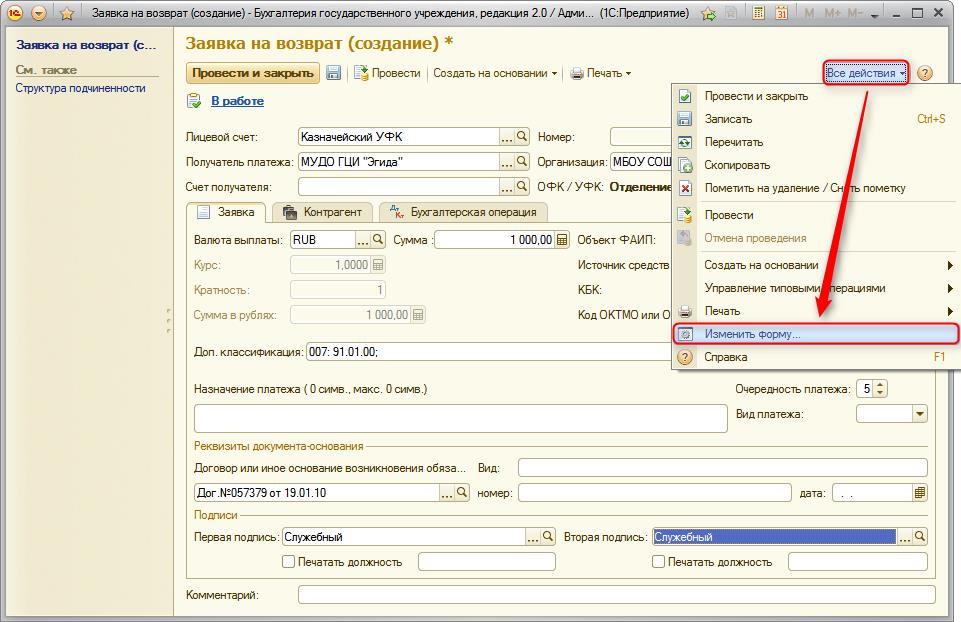The width and height of the screenshot is (961, 622).
Task: Search Валюта выплаты with magnifier icon
Action: 378,240
